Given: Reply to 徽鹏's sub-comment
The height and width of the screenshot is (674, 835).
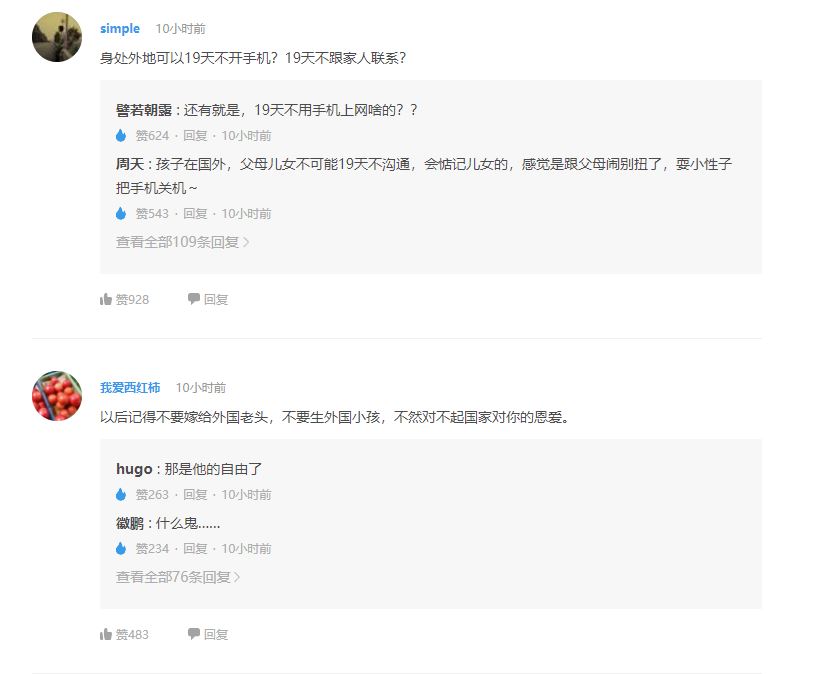Looking at the screenshot, I should 195,548.
